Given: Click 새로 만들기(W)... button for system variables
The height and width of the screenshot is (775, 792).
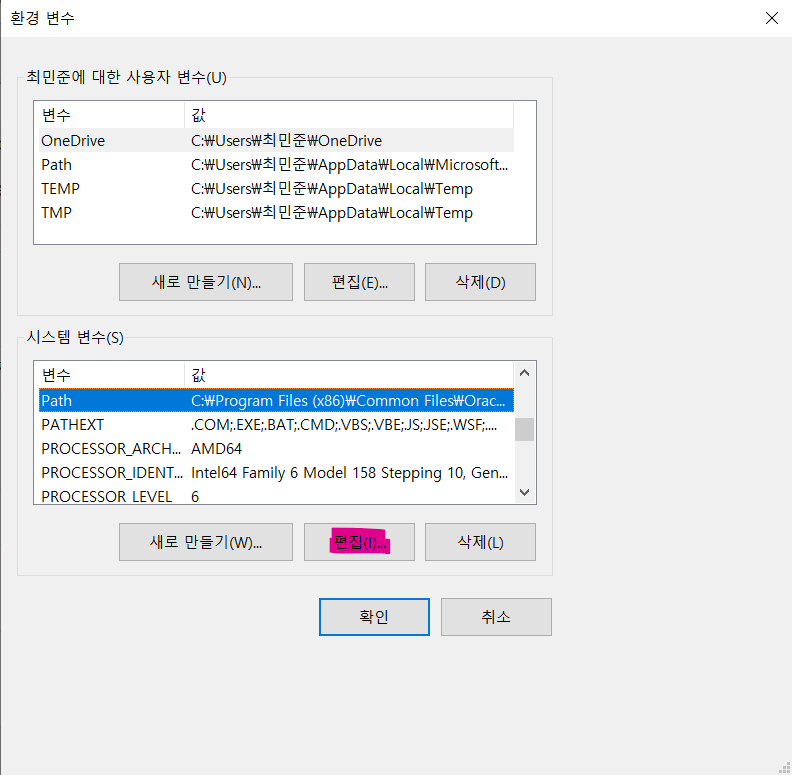Looking at the screenshot, I should pos(206,542).
